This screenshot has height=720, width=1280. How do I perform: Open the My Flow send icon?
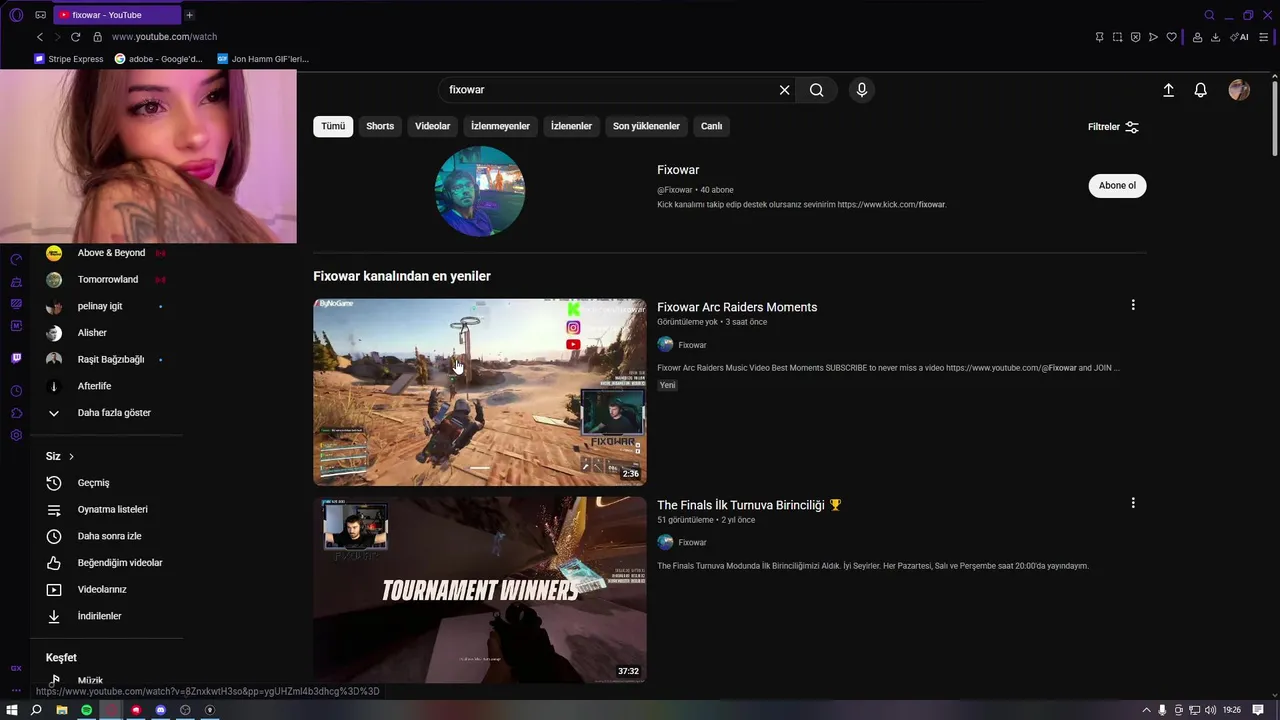click(1153, 37)
